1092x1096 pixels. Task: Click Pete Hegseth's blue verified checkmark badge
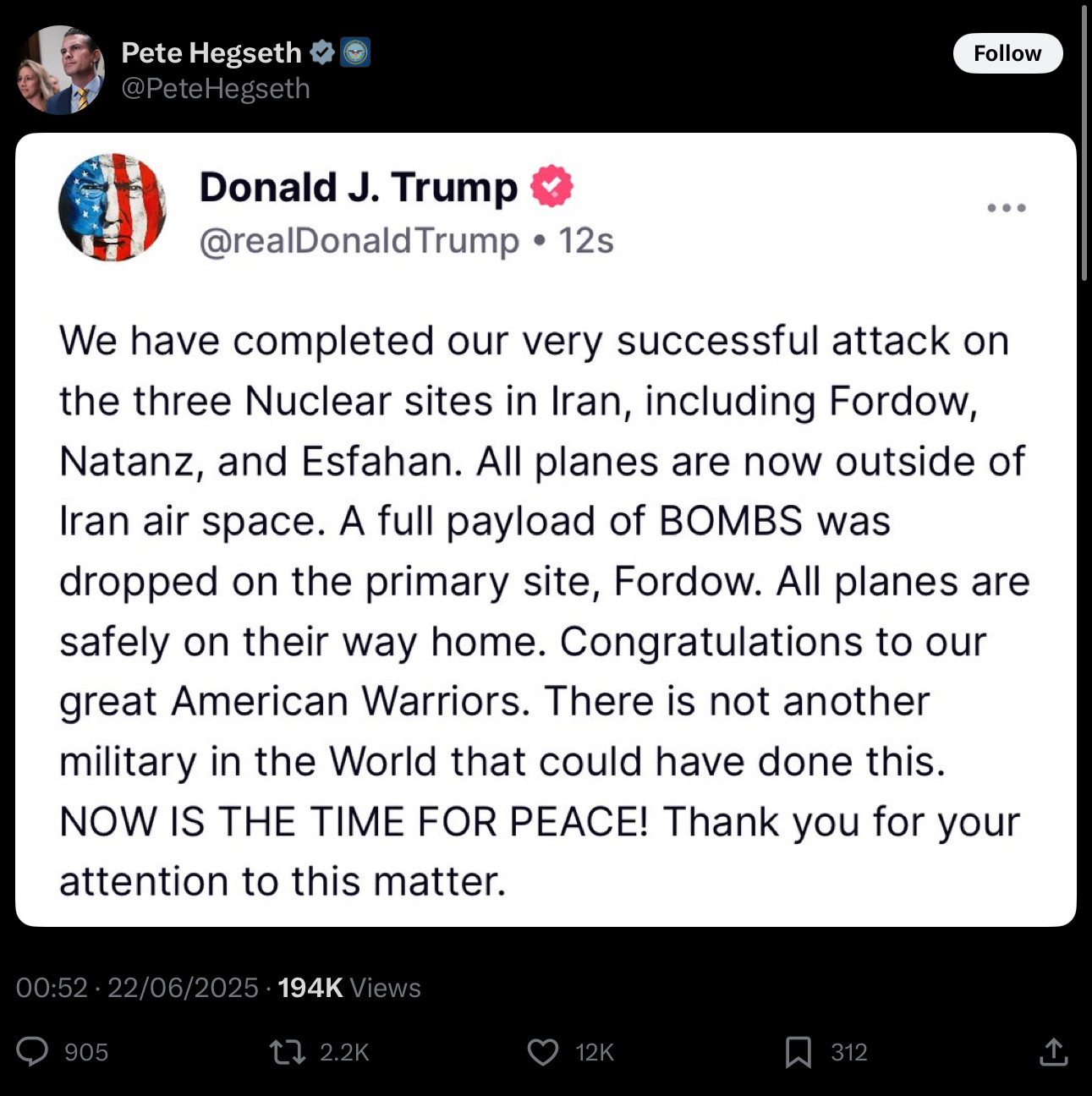321,52
